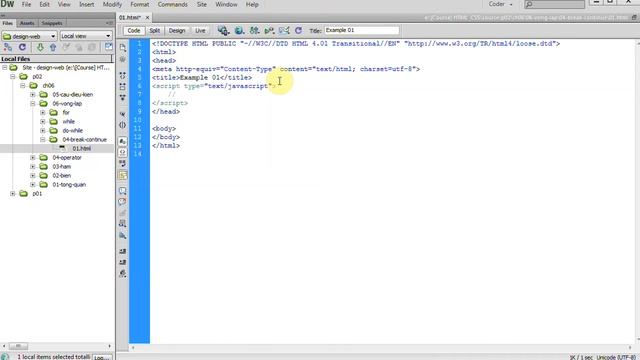Click code line 11 with body tag
Image resolution: width=640 pixels, height=360 pixels.
point(164,129)
